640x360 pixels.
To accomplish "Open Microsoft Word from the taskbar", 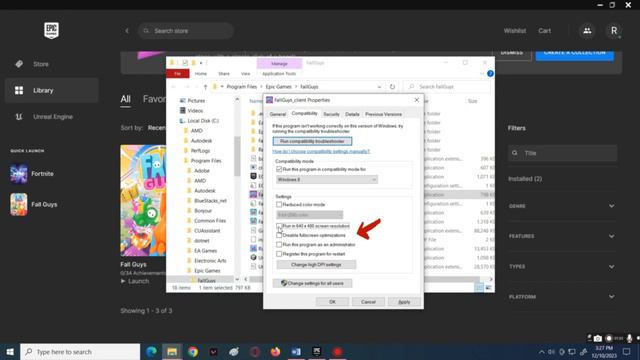I will [296, 351].
